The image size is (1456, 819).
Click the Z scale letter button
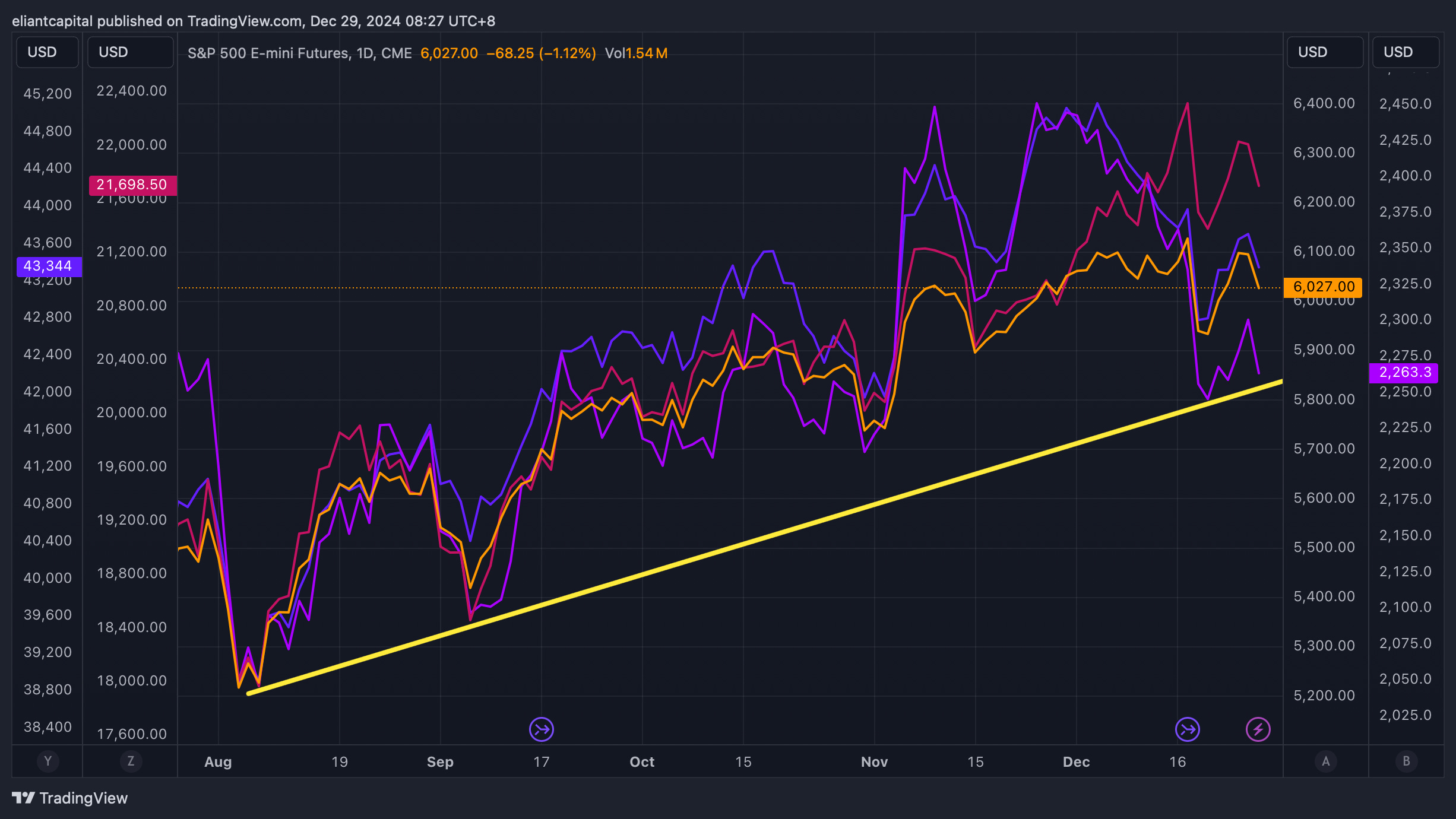point(131,761)
